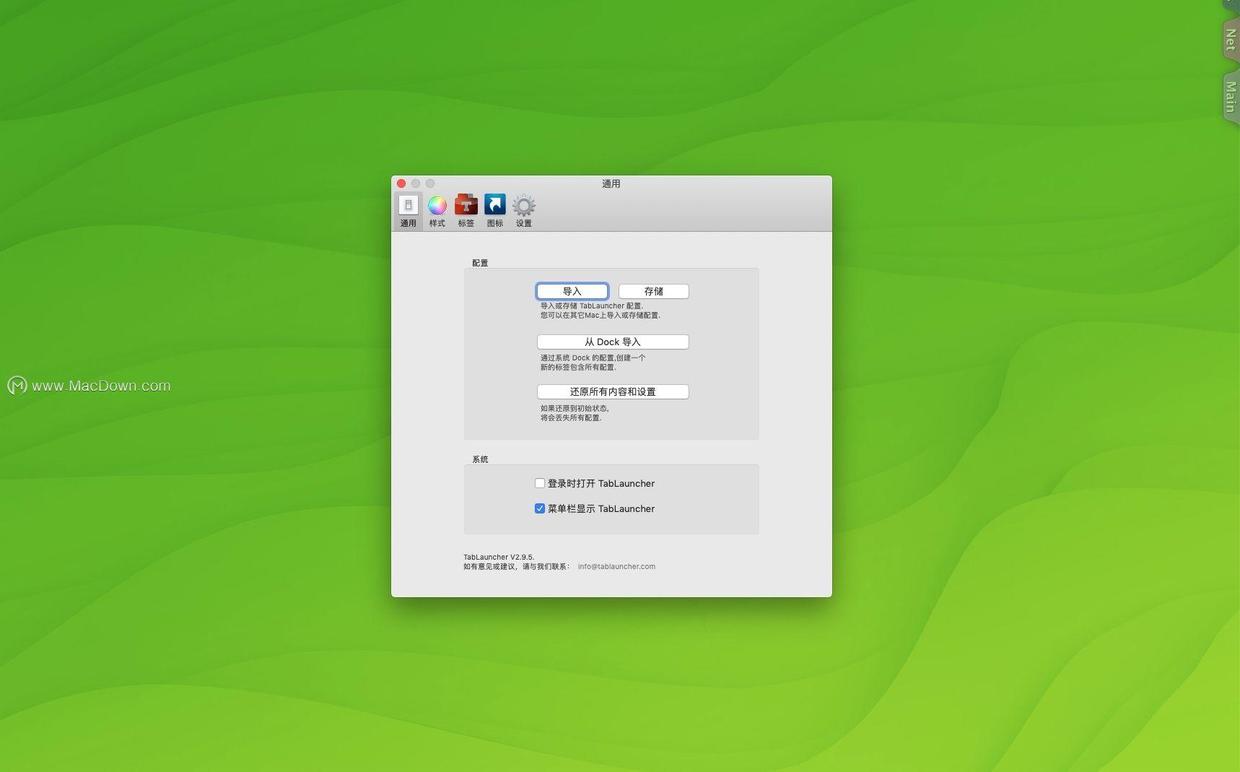Click the 存储 save button
This screenshot has height=772, width=1240.
point(654,291)
